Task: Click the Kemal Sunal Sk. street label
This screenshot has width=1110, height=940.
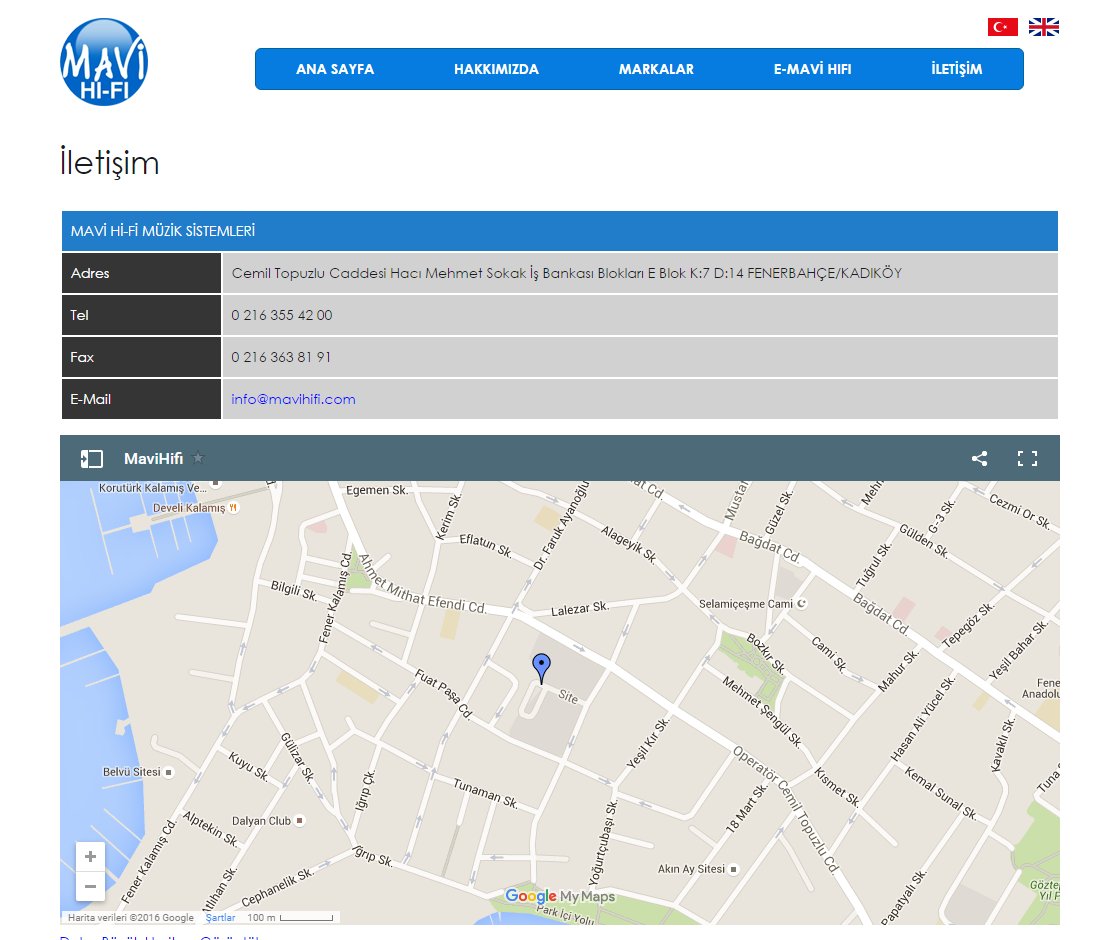Action: coord(941,793)
